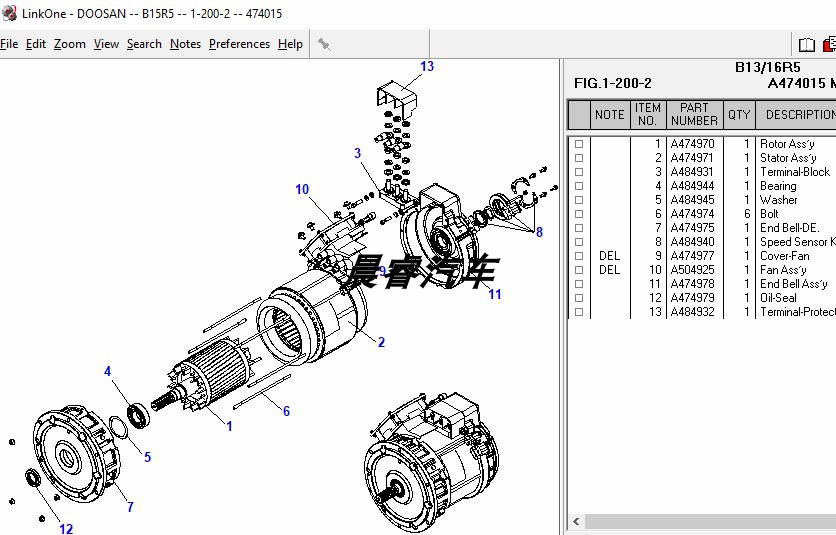Viewport: 836px width, 535px height.
Task: Select part number A474971
Action: 692,158
